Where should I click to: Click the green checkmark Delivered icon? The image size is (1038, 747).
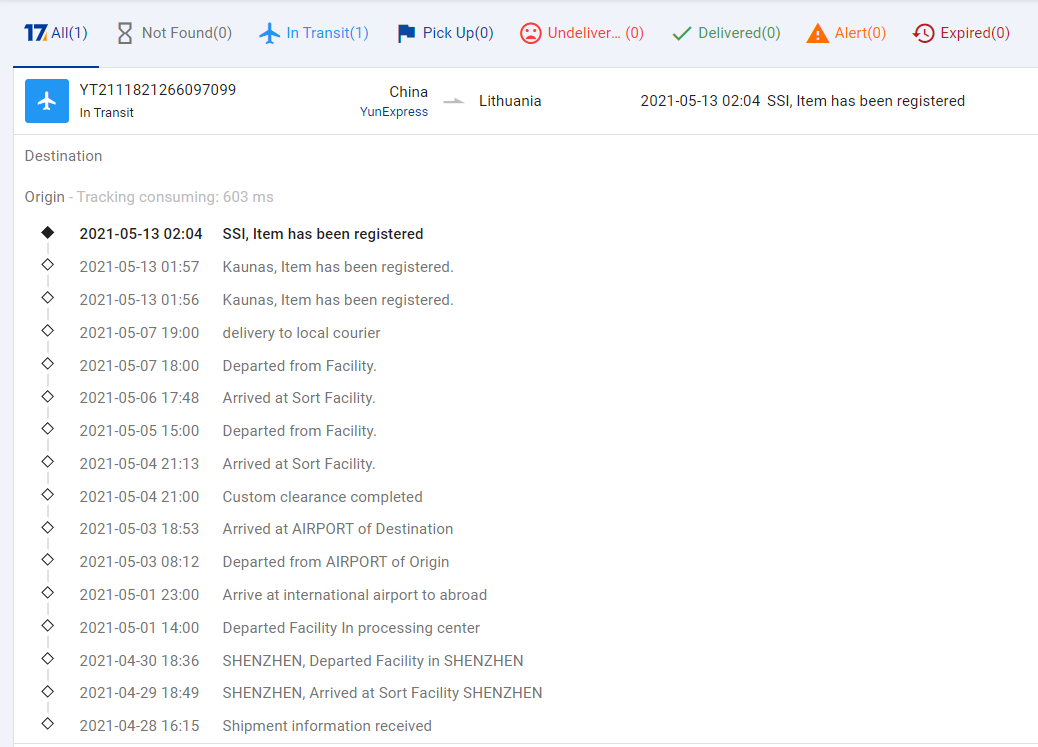(682, 33)
